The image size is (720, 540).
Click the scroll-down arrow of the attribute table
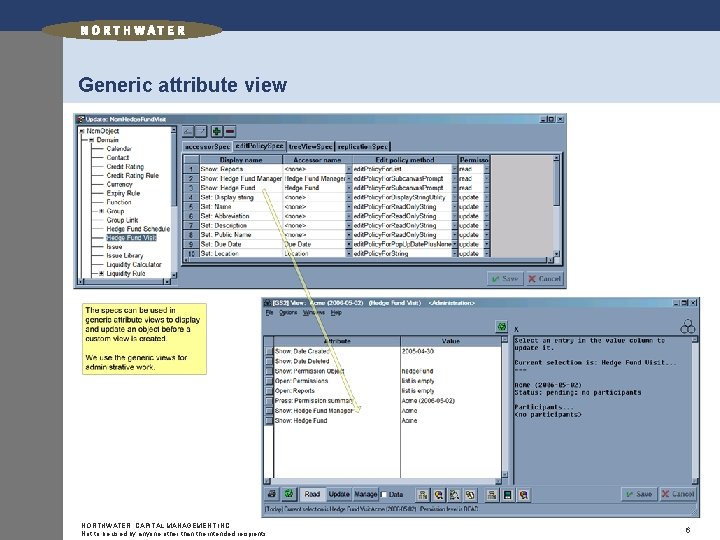(505, 474)
